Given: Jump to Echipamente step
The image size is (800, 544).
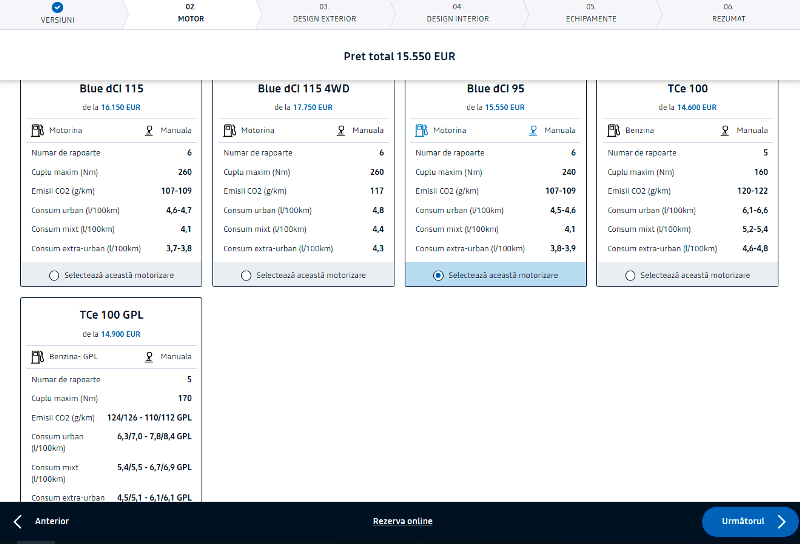Looking at the screenshot, I should [590, 13].
